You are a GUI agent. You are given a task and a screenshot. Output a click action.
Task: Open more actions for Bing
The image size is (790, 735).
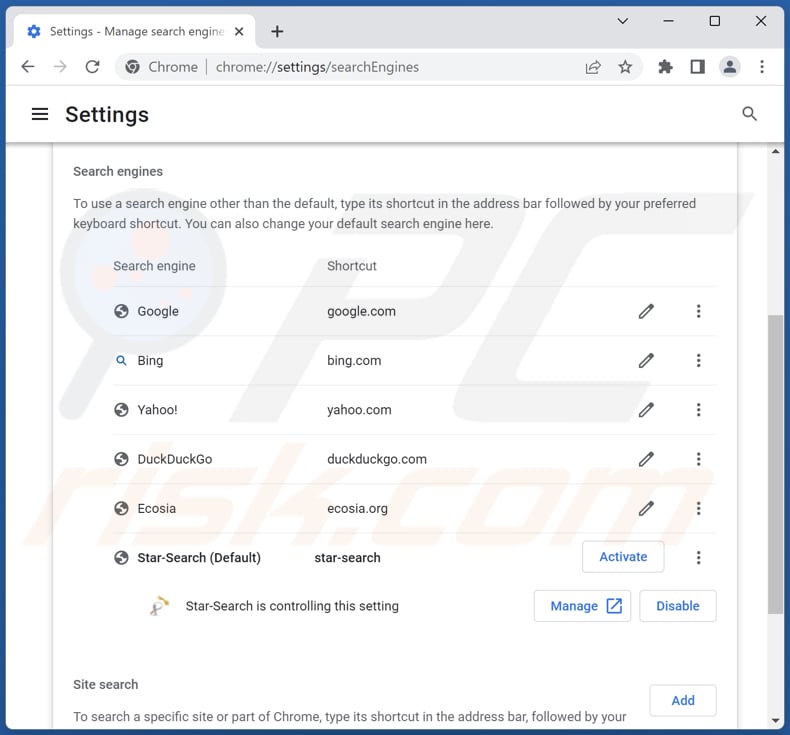698,361
